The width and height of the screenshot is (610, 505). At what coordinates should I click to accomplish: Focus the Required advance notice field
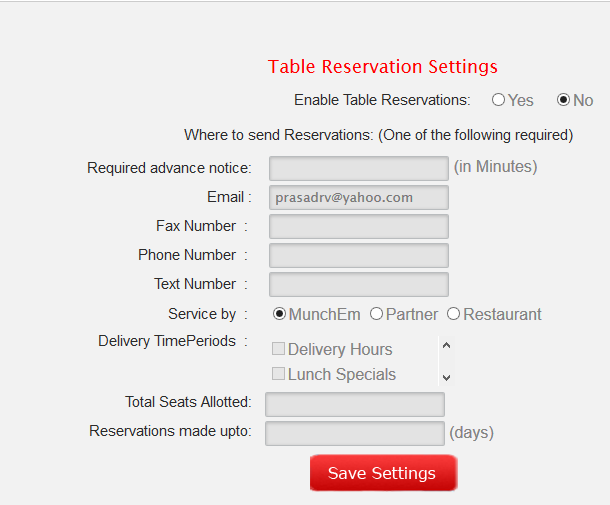tap(358, 167)
